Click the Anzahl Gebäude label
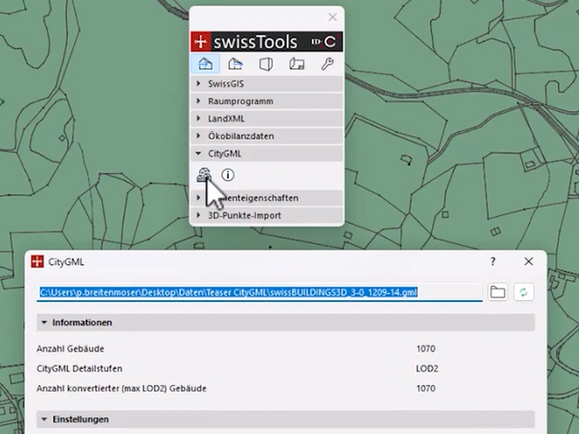Image resolution: width=579 pixels, height=434 pixels. pyautogui.click(x=70, y=349)
